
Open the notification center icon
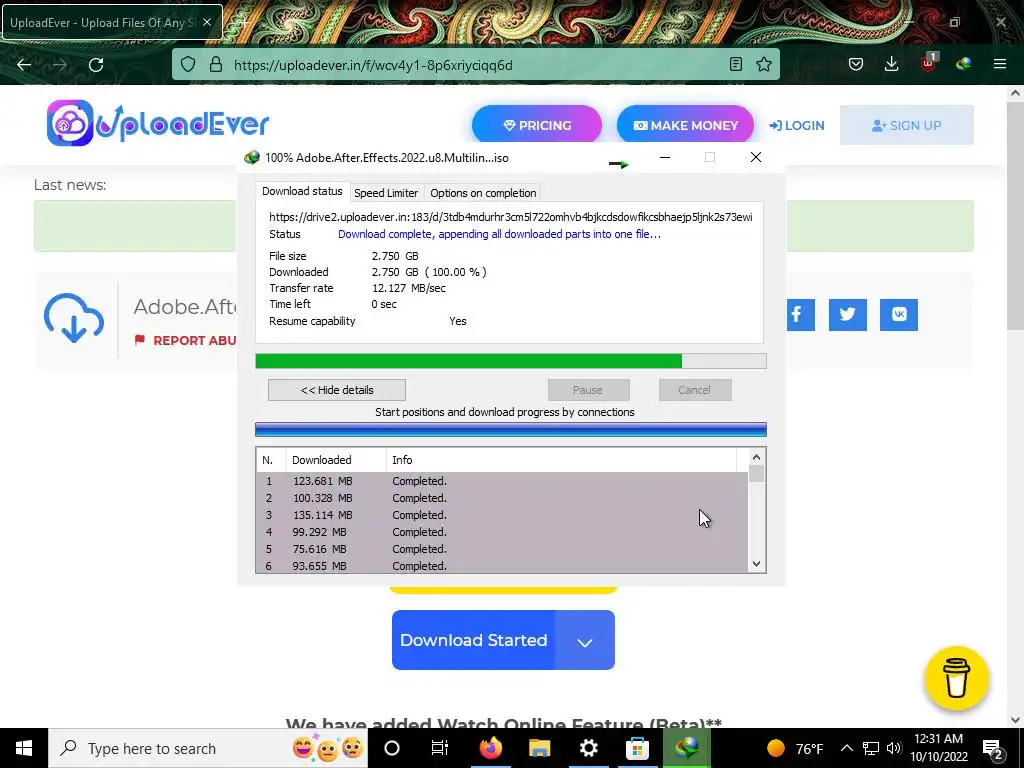993,748
